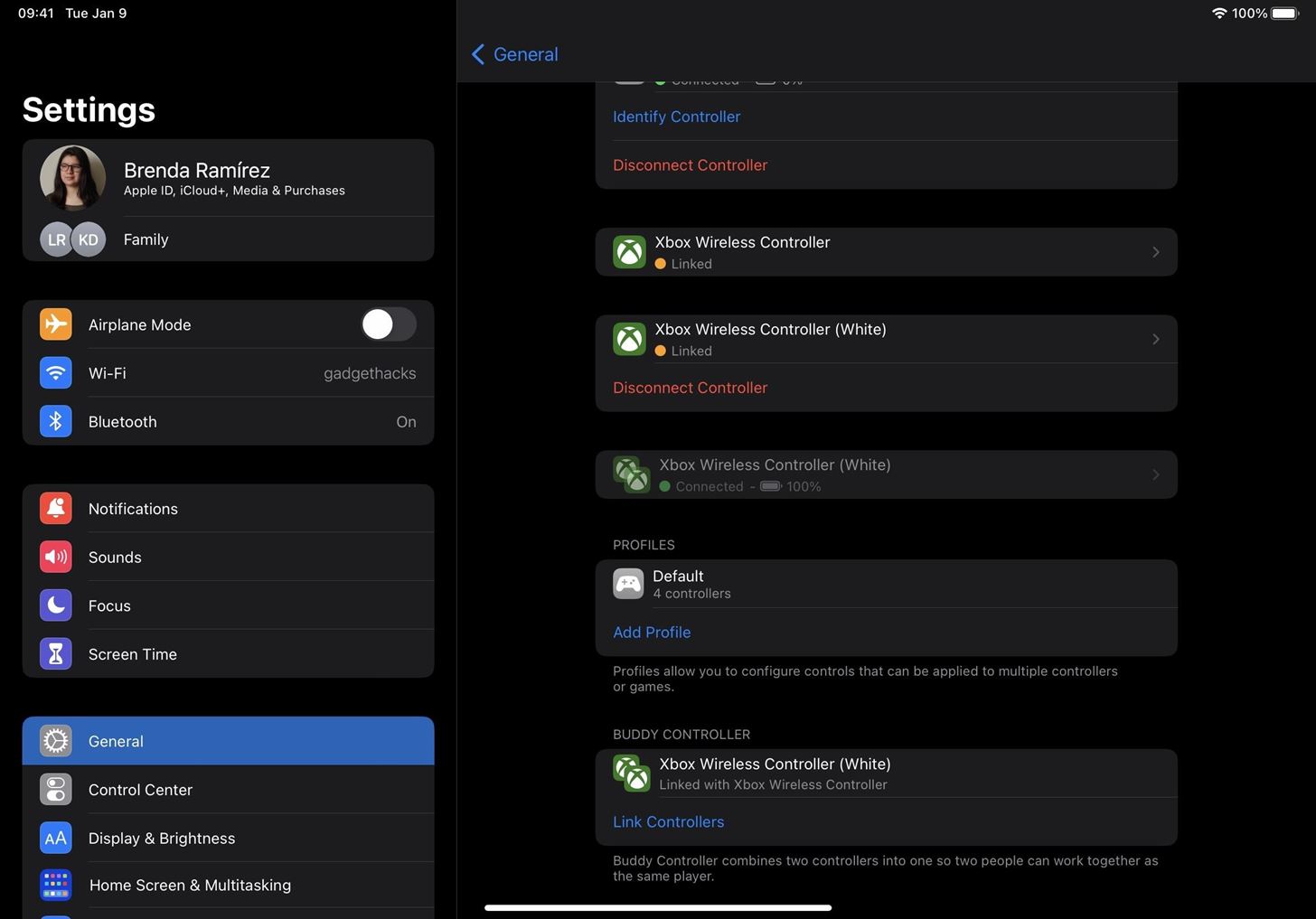Tap Identify Controller
Image resolution: width=1316 pixels, height=919 pixels.
tap(676, 116)
